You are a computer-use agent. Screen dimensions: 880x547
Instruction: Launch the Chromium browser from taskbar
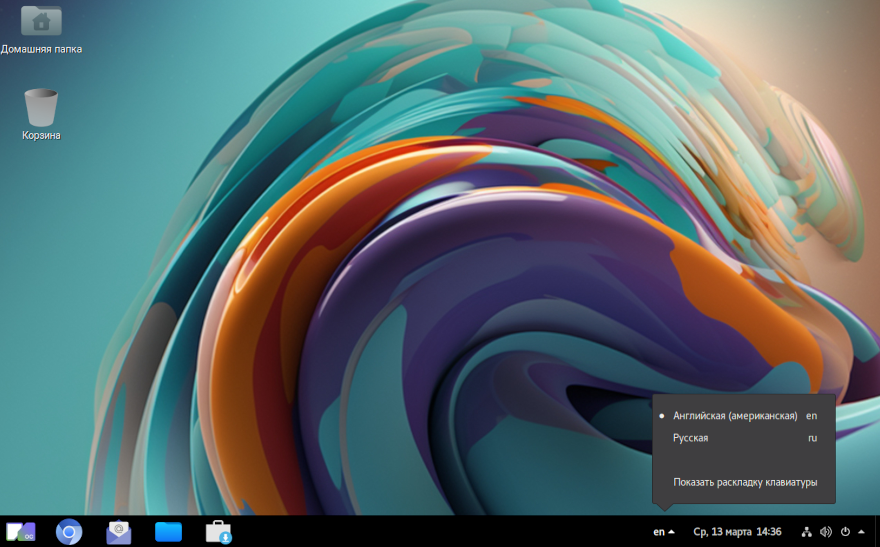pos(69,532)
